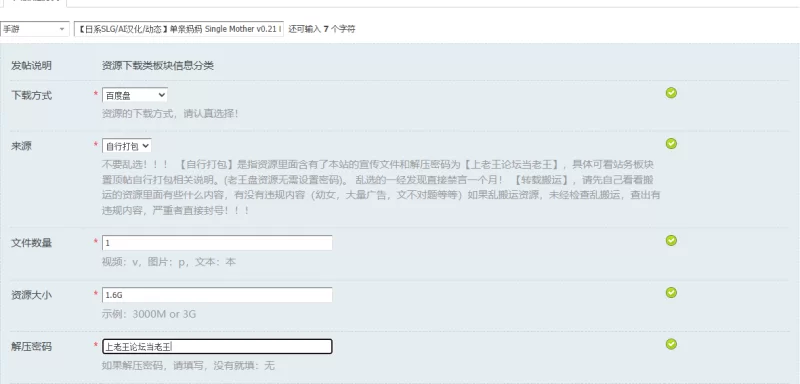Click the 资源大小 input field
Screen dimensions: 800x384
tap(217, 295)
